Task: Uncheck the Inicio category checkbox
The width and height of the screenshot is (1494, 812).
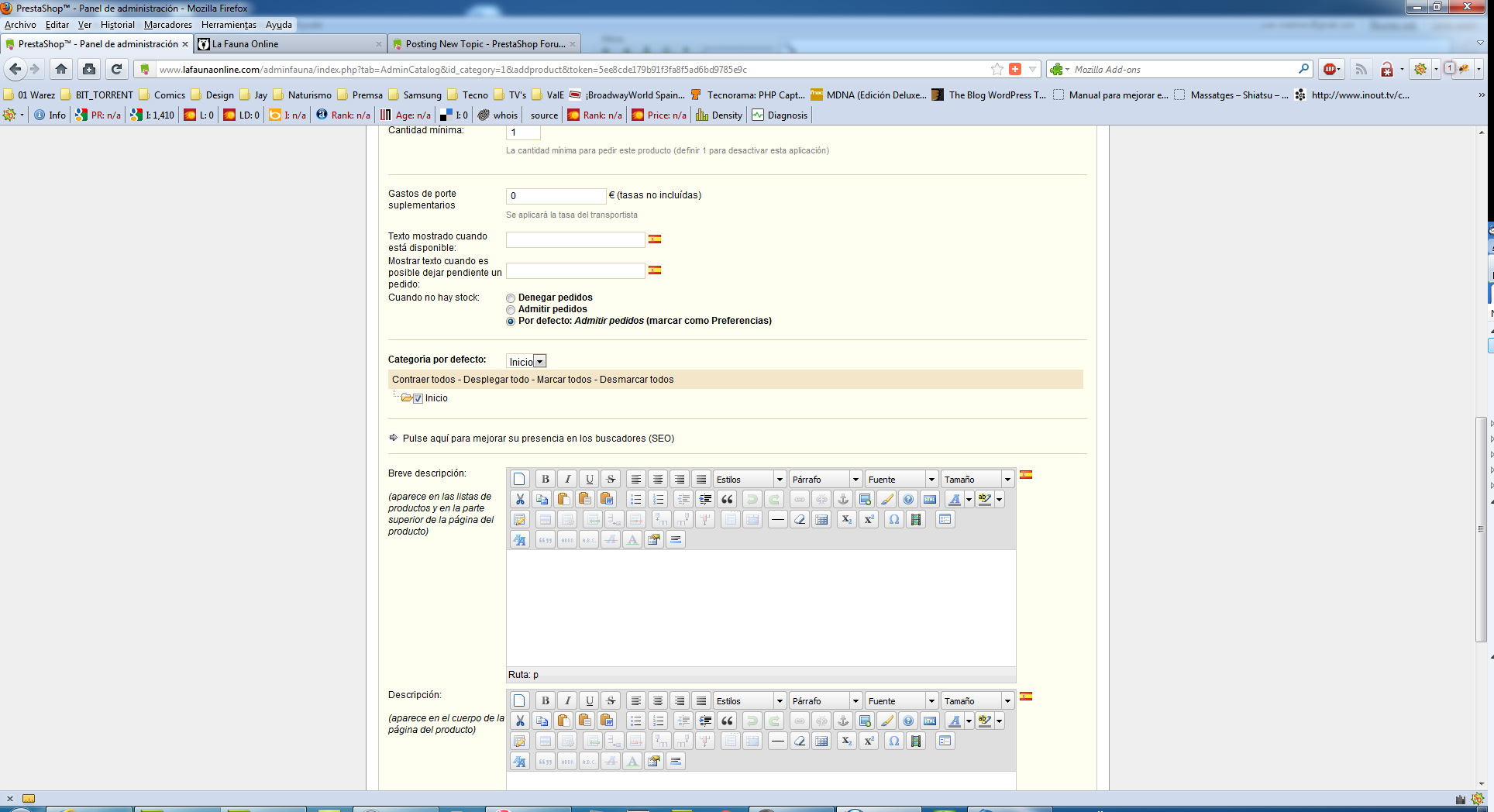Action: (418, 398)
